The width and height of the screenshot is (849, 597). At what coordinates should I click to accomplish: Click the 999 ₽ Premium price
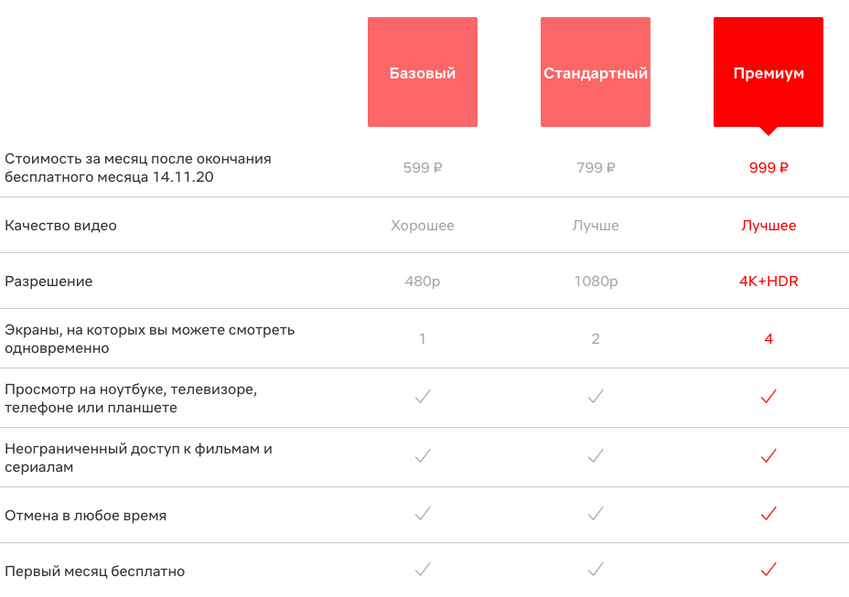tap(768, 168)
